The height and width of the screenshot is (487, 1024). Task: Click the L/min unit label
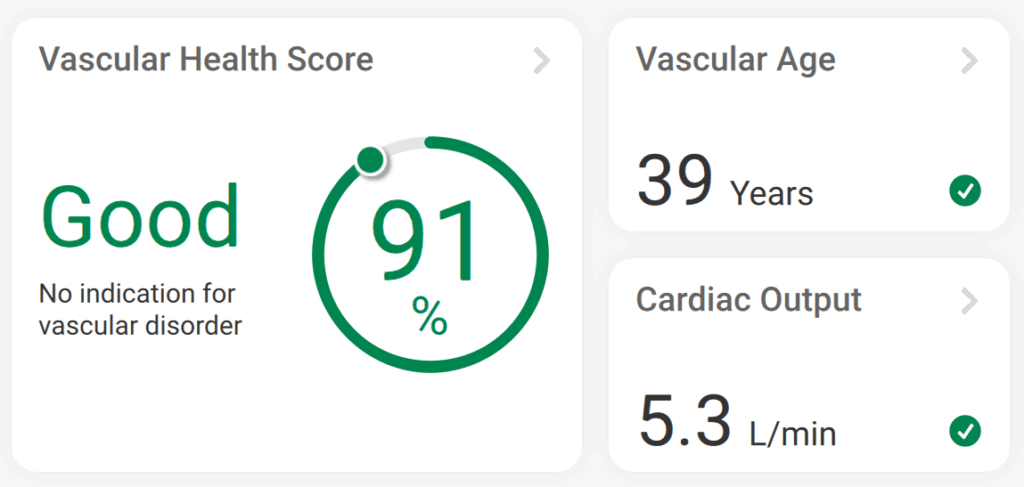pyautogui.click(x=792, y=433)
